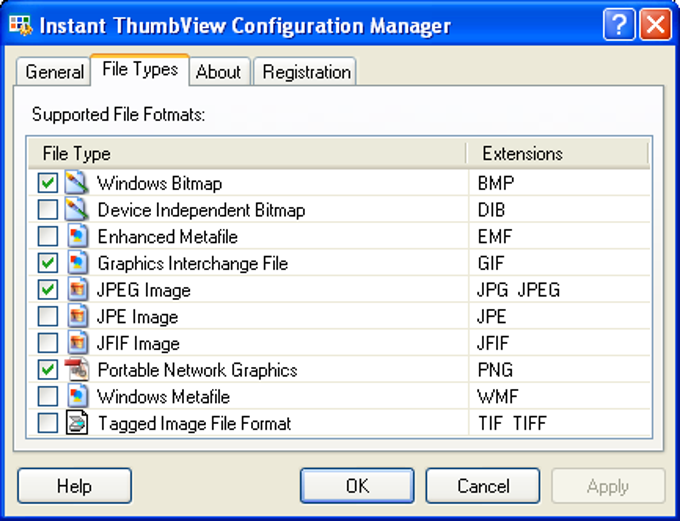Click the Device Independent Bitmap icon

pyautogui.click(x=77, y=210)
